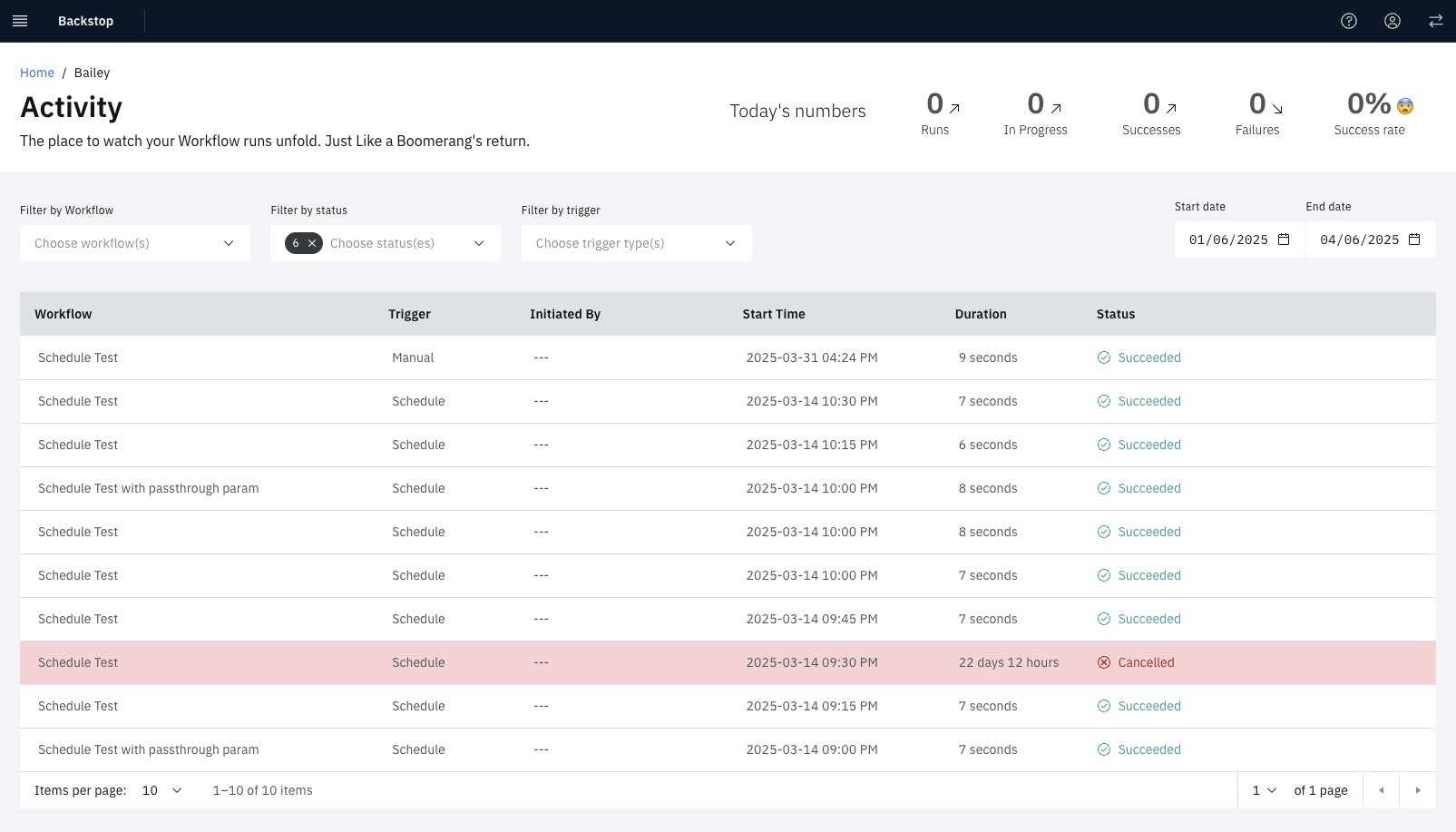Open the user profile icon

pyautogui.click(x=1392, y=21)
